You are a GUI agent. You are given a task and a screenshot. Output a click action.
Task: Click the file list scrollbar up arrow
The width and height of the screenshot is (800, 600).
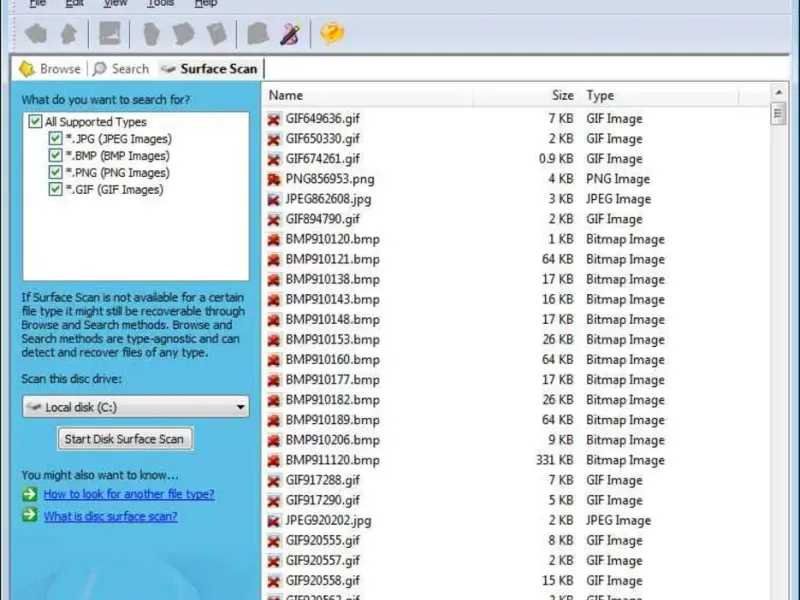pyautogui.click(x=779, y=92)
